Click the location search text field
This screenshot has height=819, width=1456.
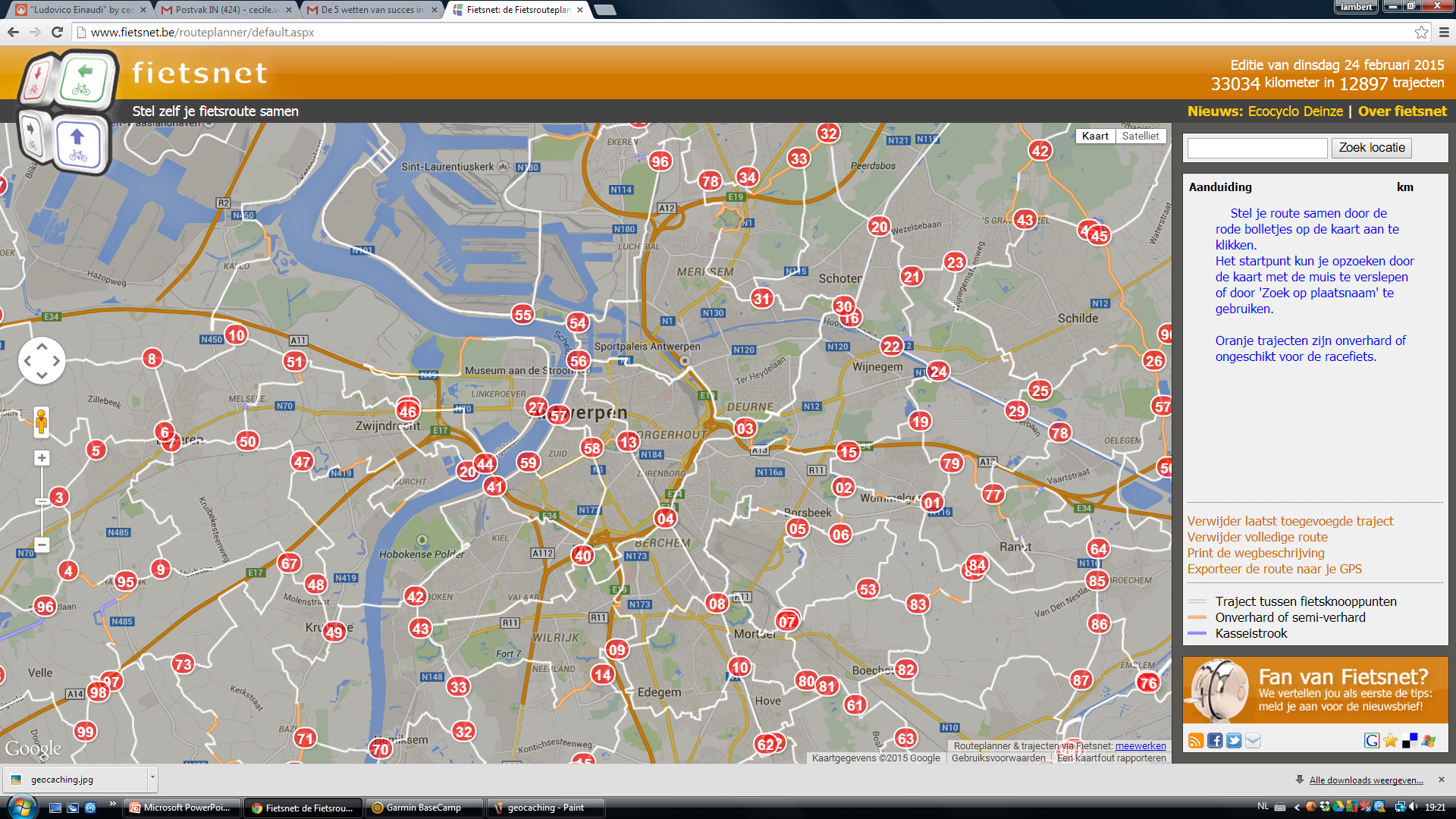tap(1257, 148)
